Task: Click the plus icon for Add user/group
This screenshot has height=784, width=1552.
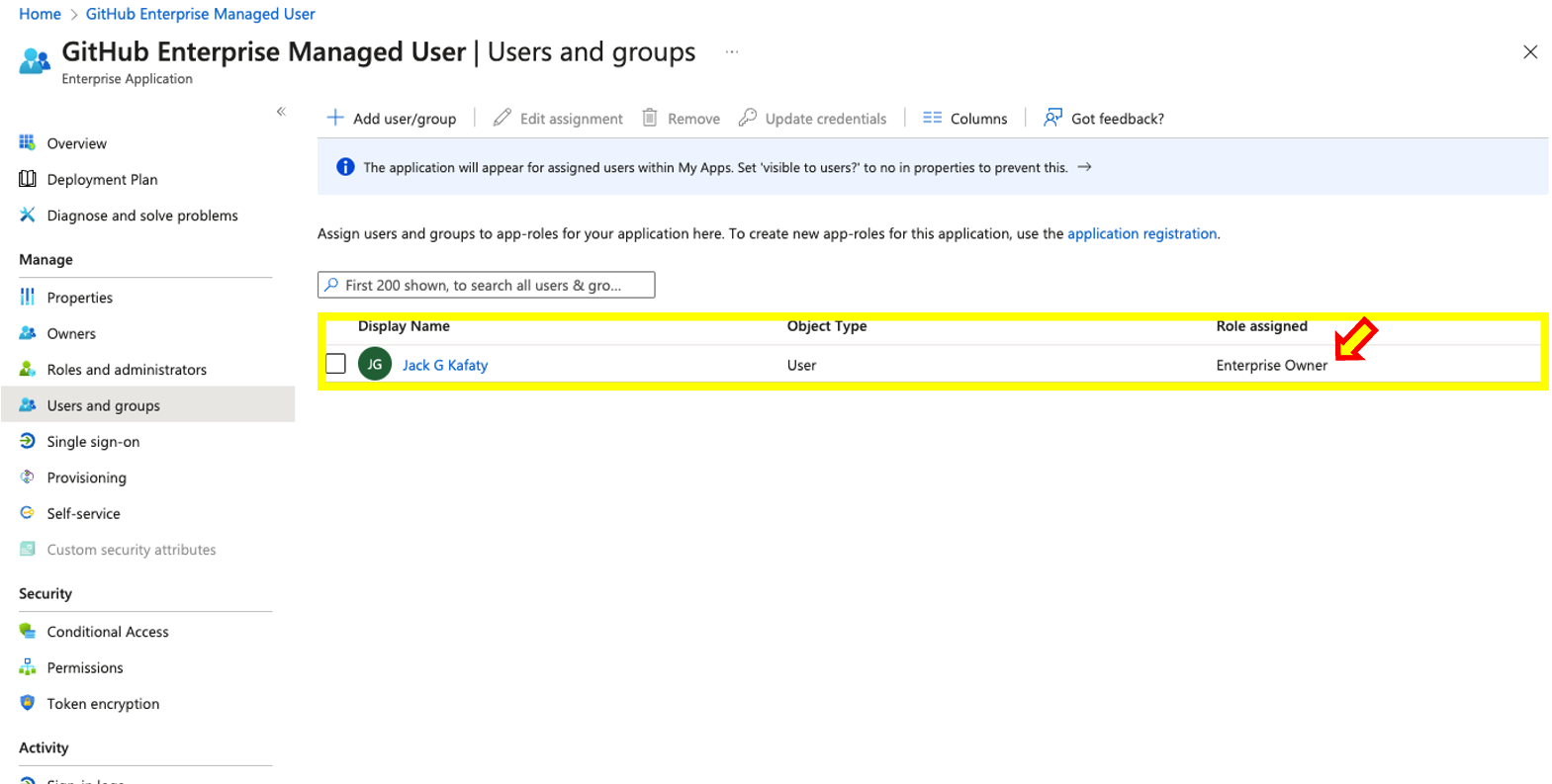Action: pos(335,118)
